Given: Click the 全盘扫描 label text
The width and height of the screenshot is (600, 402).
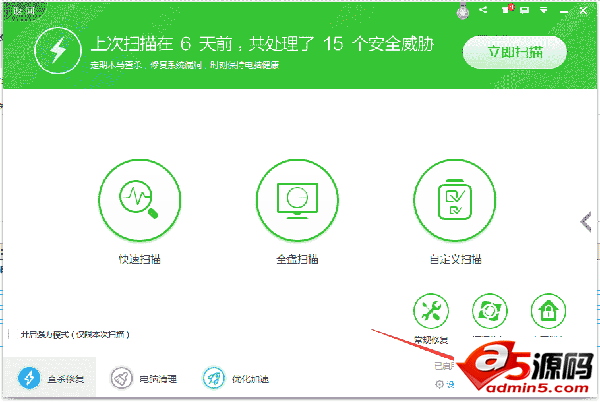Looking at the screenshot, I should tap(297, 259).
